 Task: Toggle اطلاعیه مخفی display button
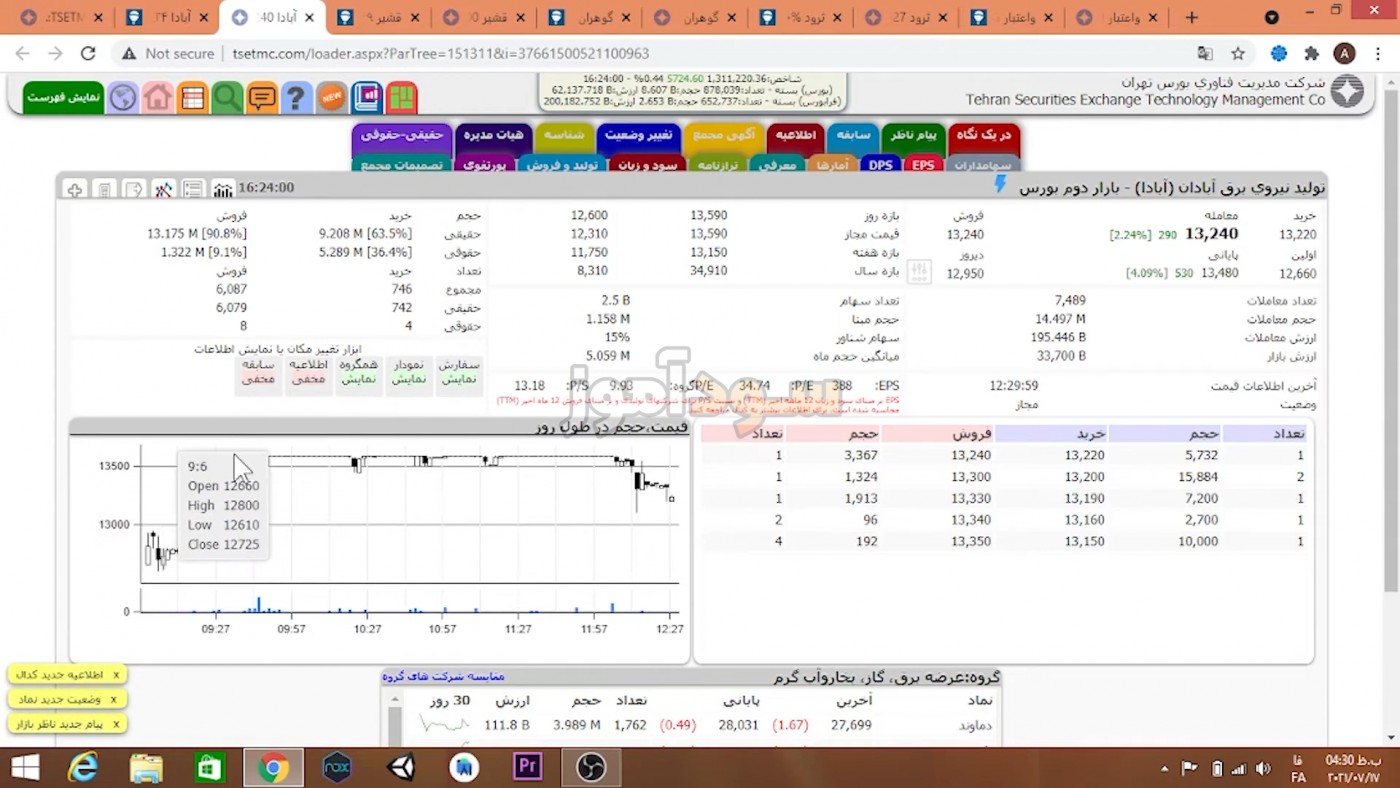[x=309, y=373]
